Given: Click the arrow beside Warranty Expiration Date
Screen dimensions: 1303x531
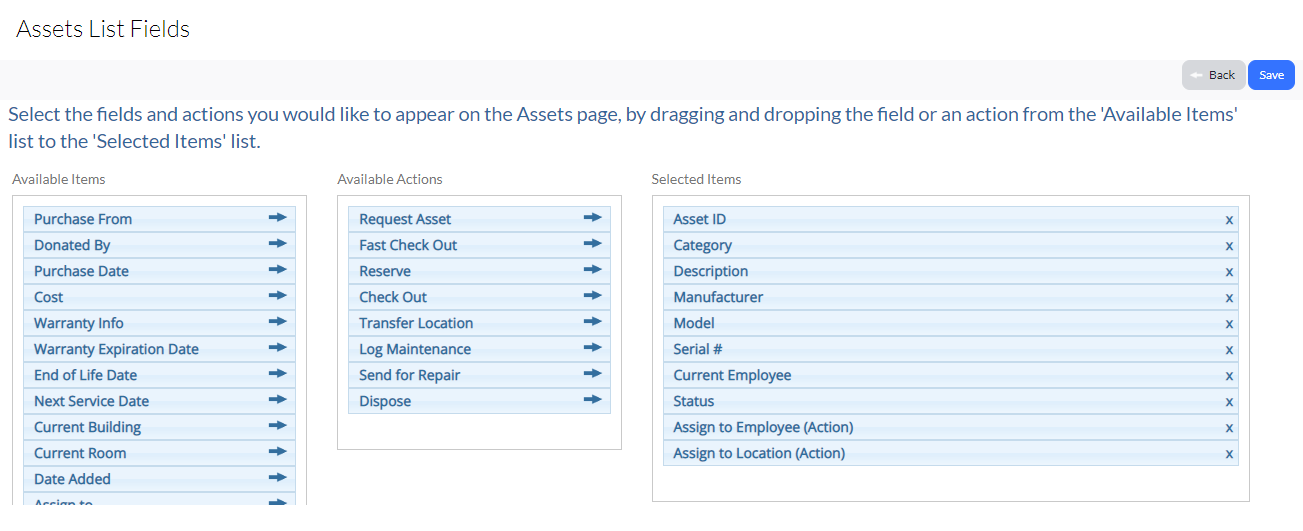Looking at the screenshot, I should 278,347.
